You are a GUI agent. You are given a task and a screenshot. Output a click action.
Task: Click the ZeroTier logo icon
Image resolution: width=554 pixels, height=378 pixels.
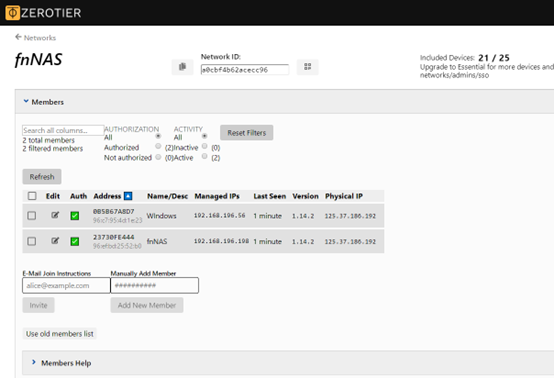[x=12, y=13]
